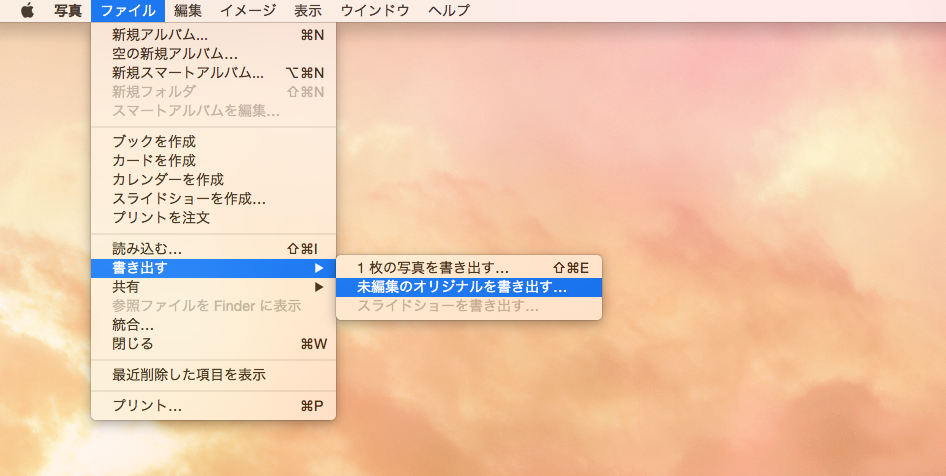
Task: Open the 編集 menu
Action: tap(188, 10)
